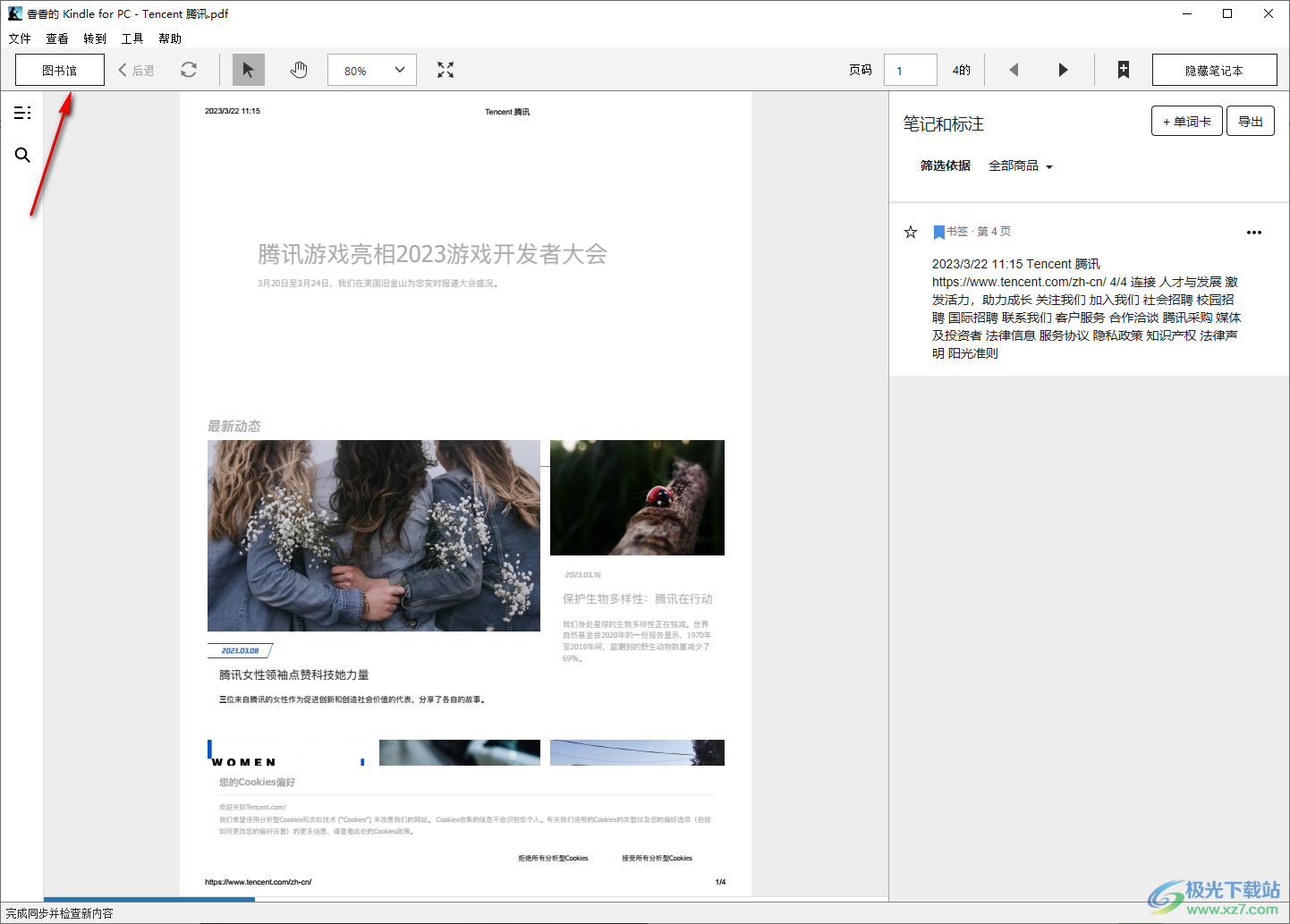This screenshot has width=1290, height=924.
Task: Click 拒绝所有分析型Cookies text
Action: [553, 858]
